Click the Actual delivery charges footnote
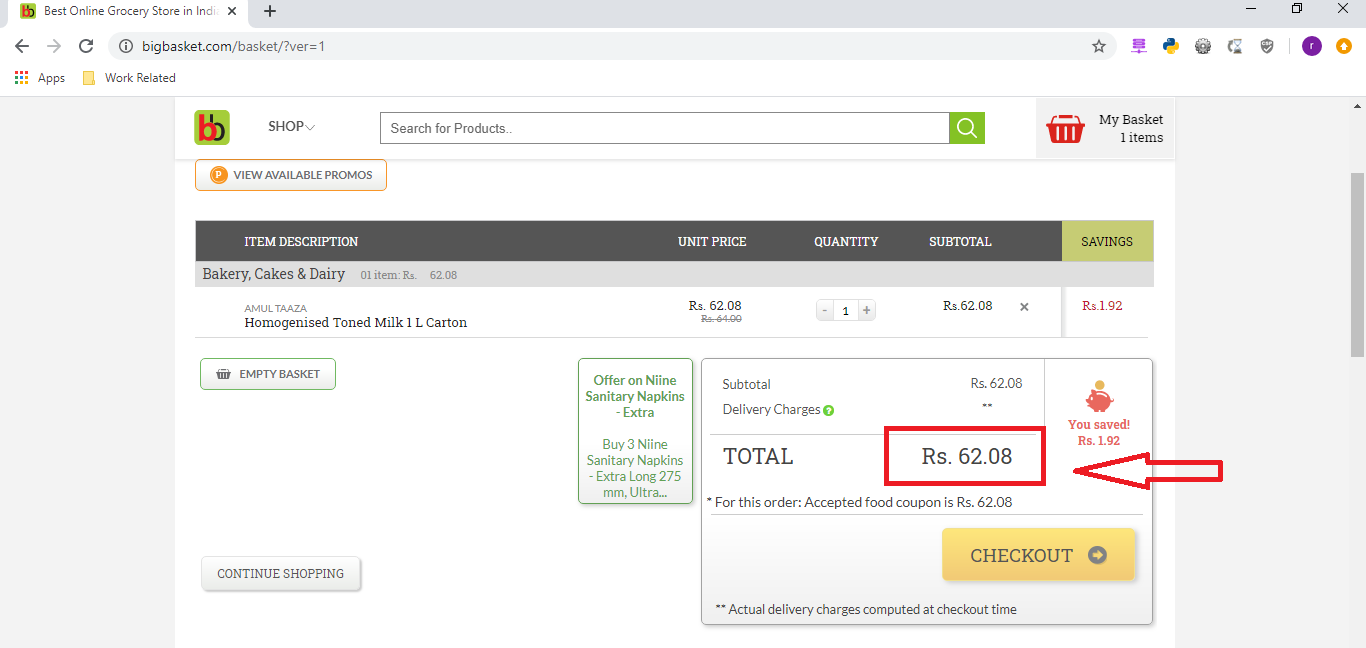Image resolution: width=1366 pixels, height=648 pixels. (x=866, y=609)
